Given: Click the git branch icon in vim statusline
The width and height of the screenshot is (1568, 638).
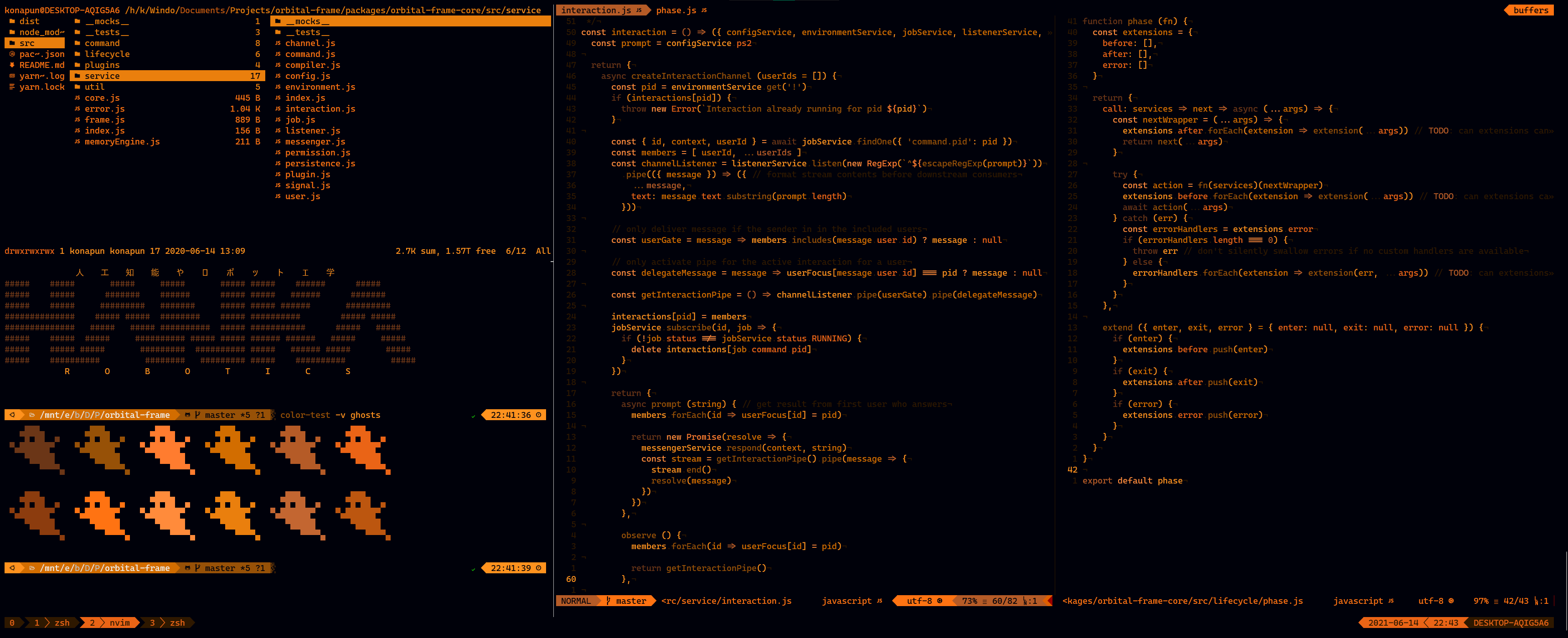Looking at the screenshot, I should [608, 601].
